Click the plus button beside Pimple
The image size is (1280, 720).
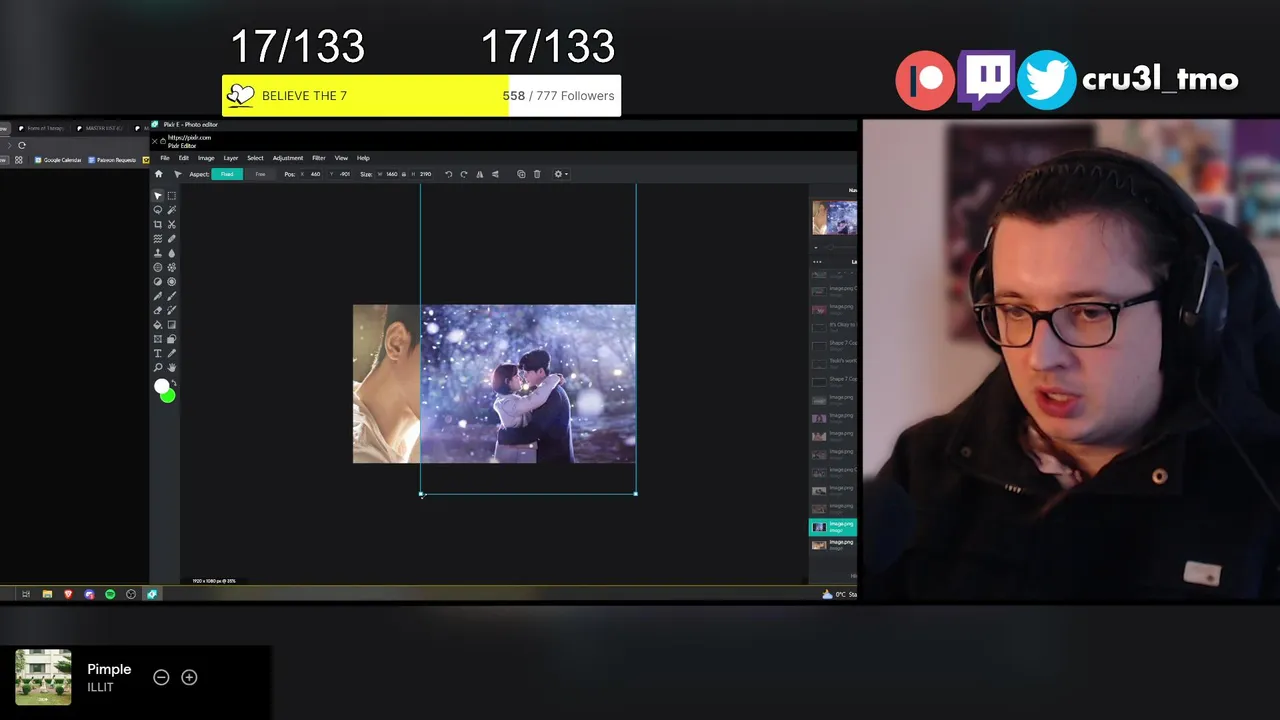pos(189,677)
